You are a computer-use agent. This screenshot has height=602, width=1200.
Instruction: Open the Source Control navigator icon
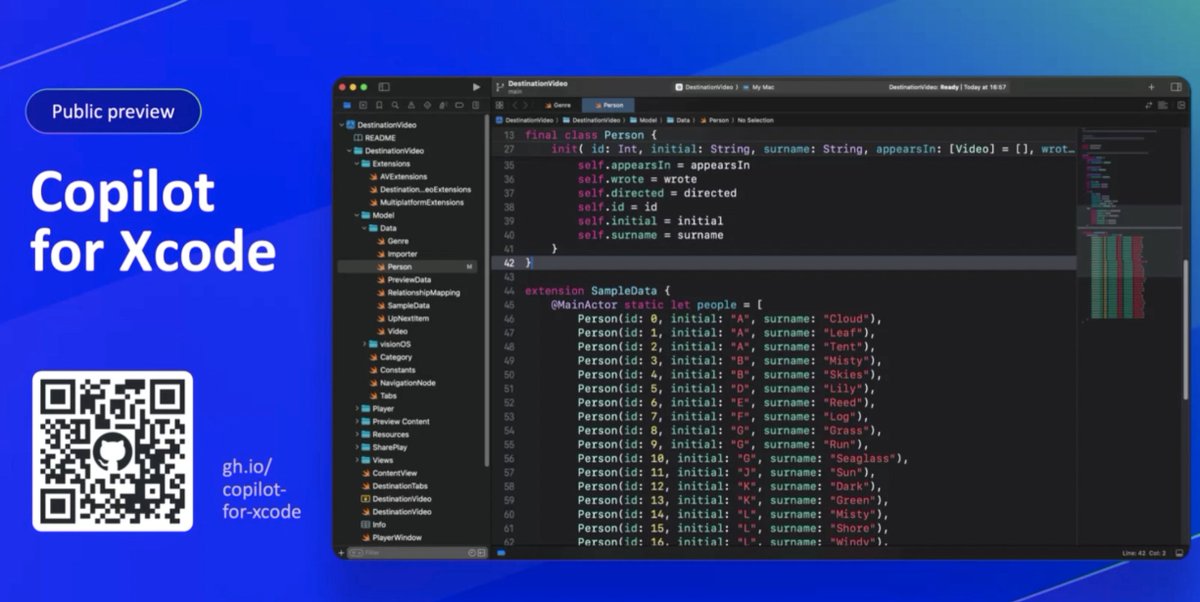[x=363, y=104]
